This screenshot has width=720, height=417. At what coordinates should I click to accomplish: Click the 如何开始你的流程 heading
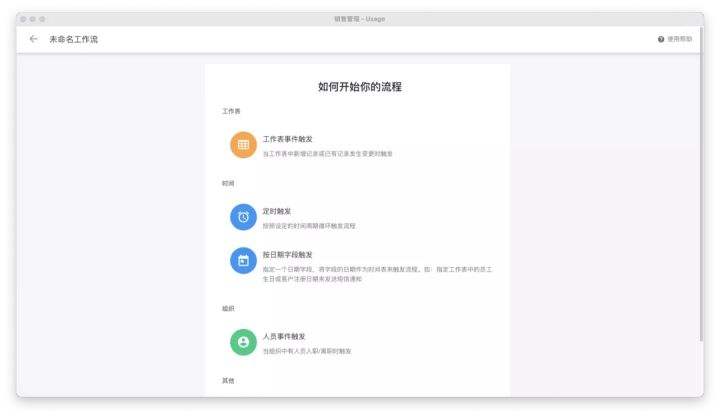tap(359, 87)
